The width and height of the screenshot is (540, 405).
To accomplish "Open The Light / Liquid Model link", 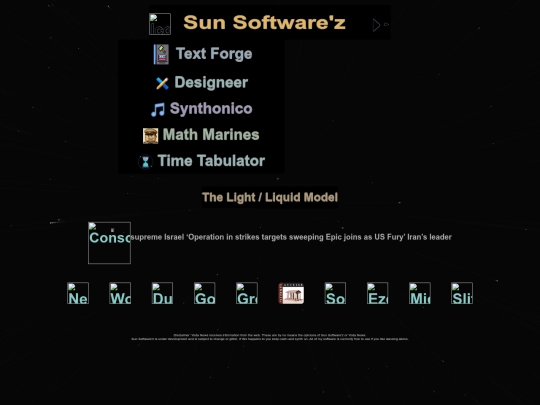I will (270, 197).
